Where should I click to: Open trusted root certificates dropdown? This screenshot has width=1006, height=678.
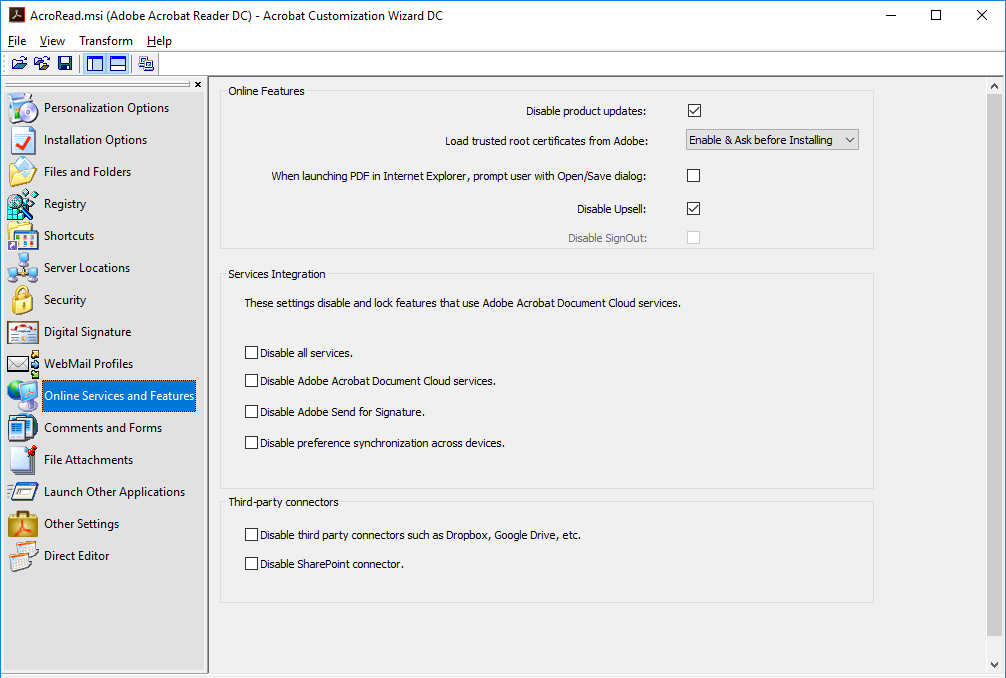coord(772,140)
